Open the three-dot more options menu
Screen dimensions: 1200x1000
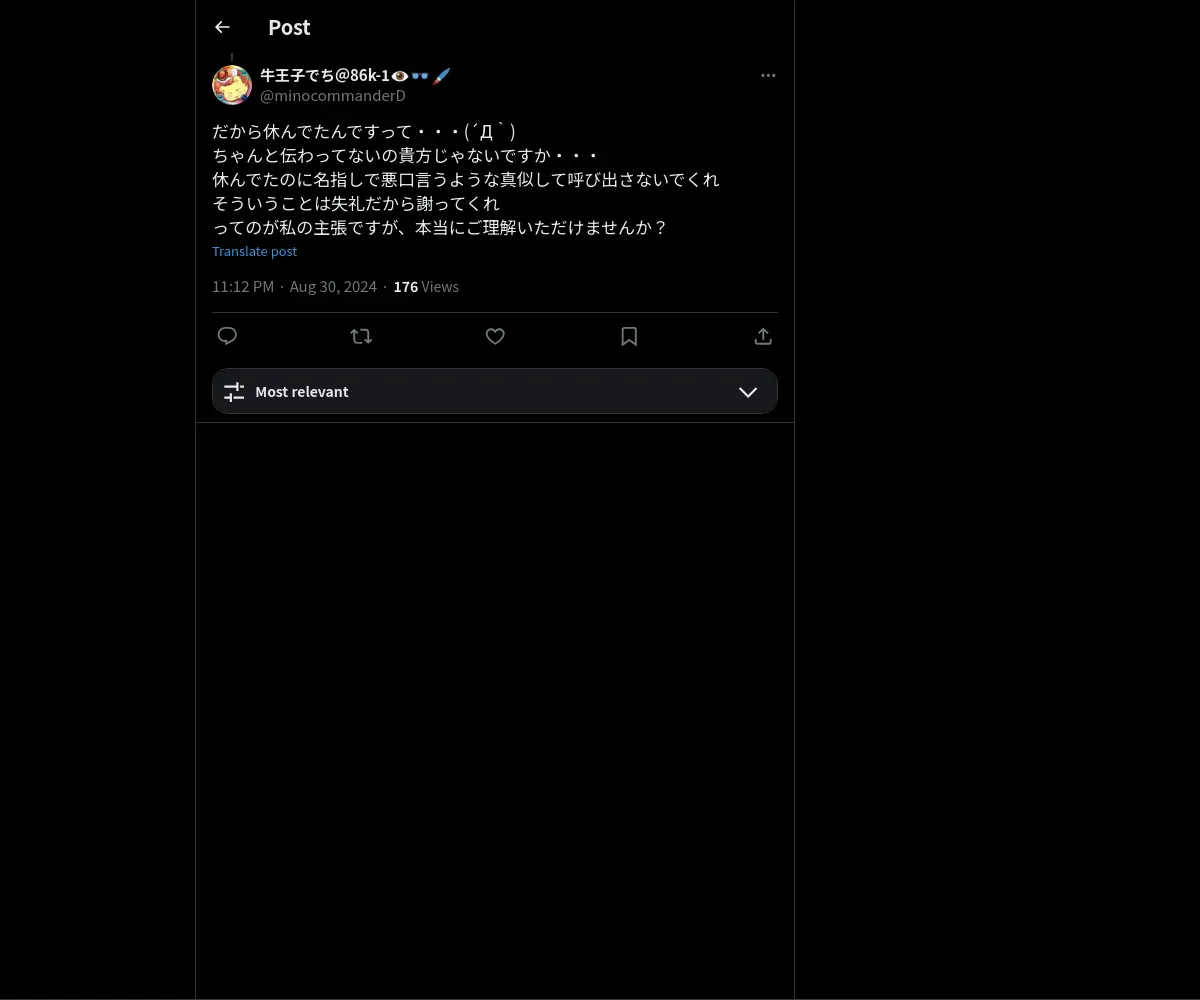pyautogui.click(x=768, y=75)
